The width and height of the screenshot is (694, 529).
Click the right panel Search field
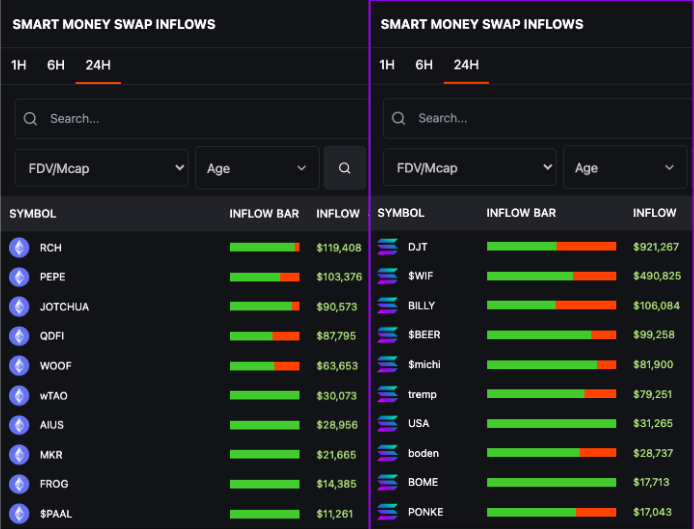point(538,118)
